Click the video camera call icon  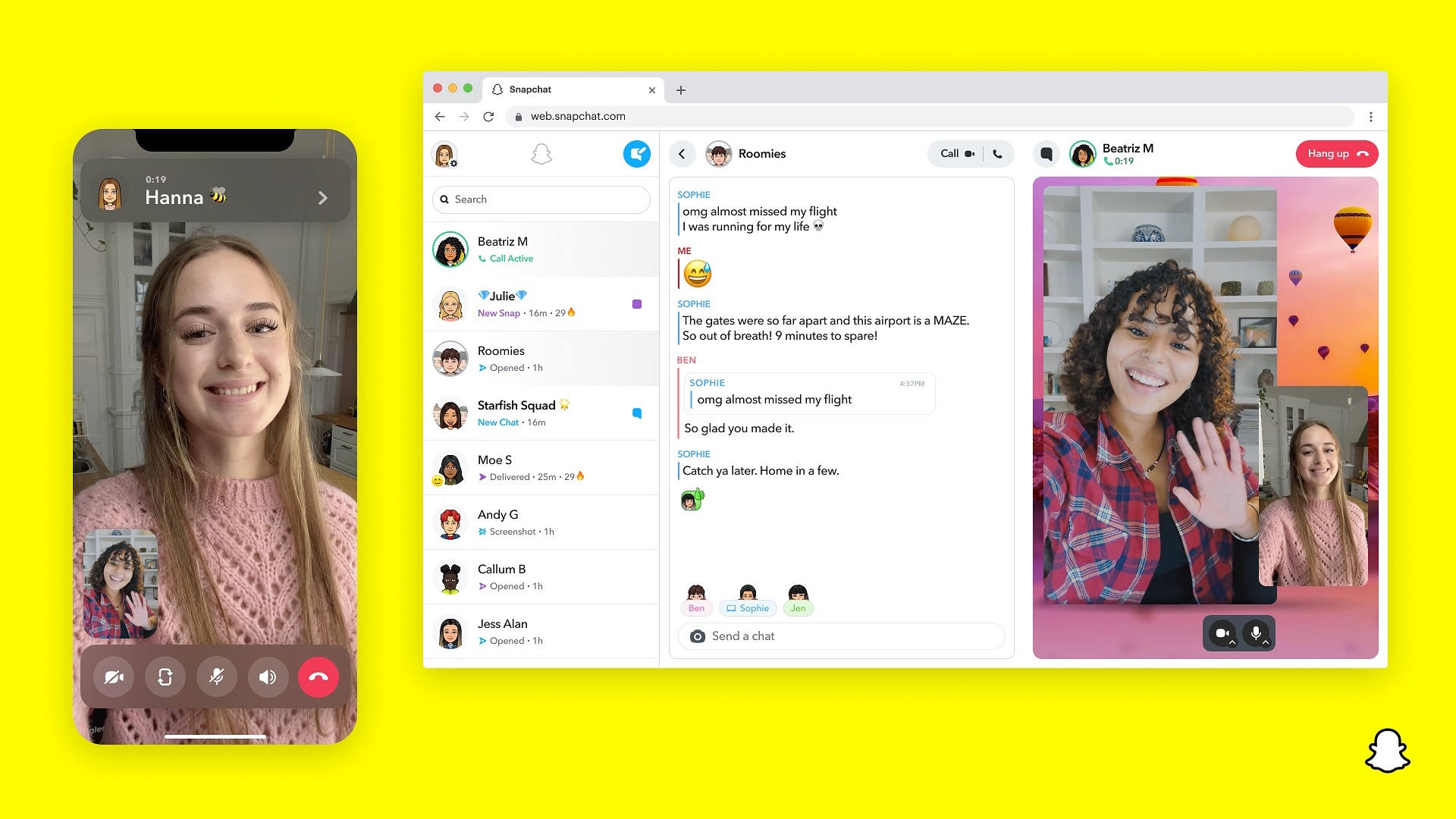(968, 154)
